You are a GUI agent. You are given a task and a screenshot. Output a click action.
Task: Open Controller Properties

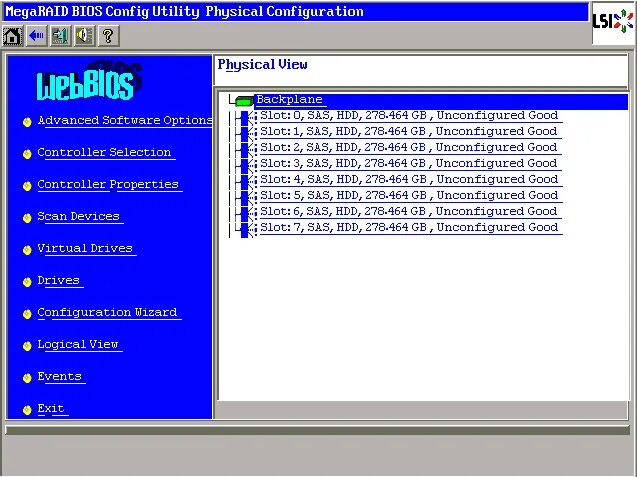tap(108, 185)
